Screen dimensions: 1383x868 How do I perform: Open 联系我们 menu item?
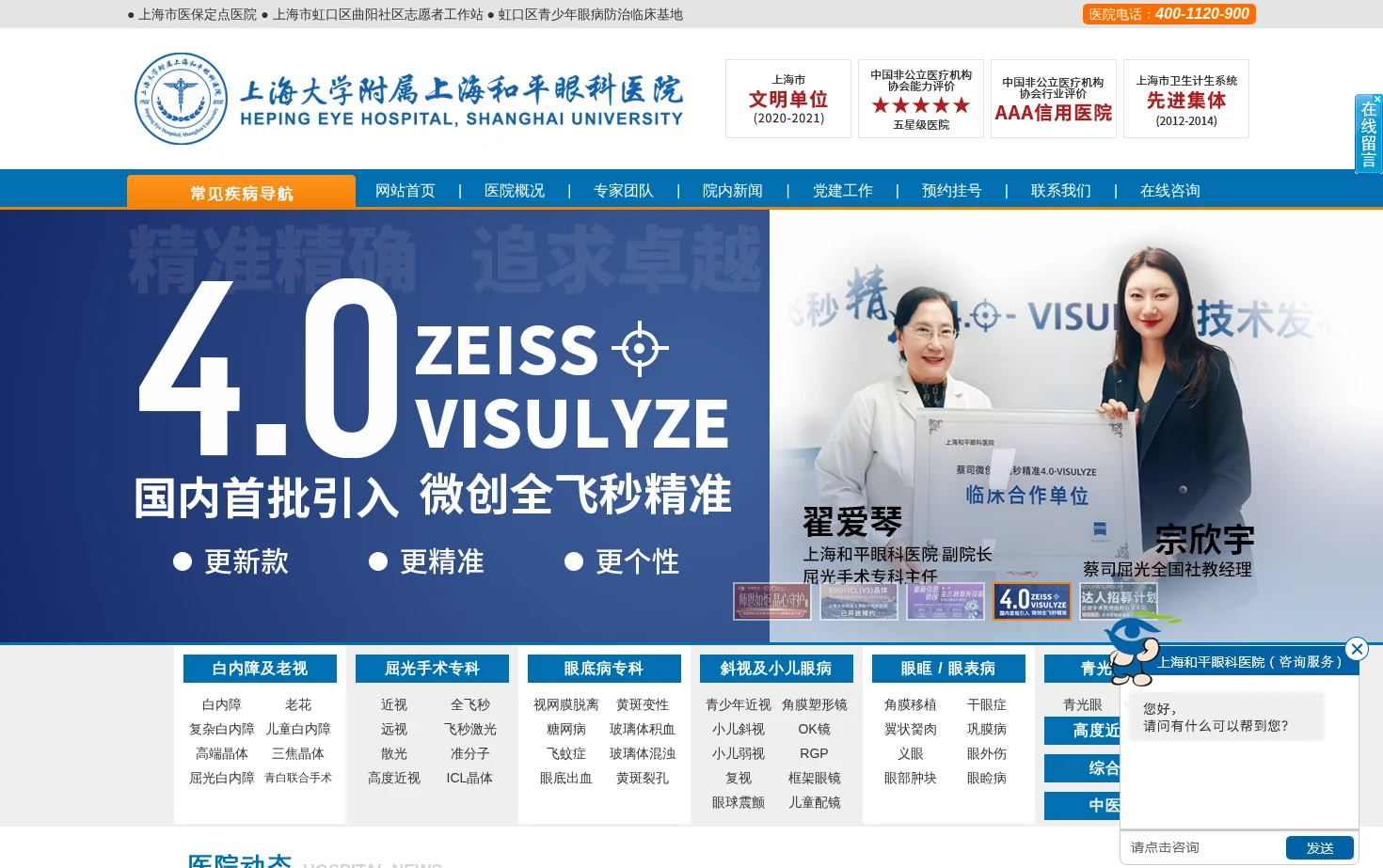(x=1061, y=191)
